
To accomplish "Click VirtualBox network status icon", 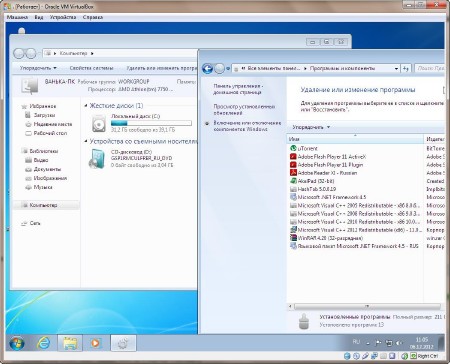I will click(x=374, y=356).
